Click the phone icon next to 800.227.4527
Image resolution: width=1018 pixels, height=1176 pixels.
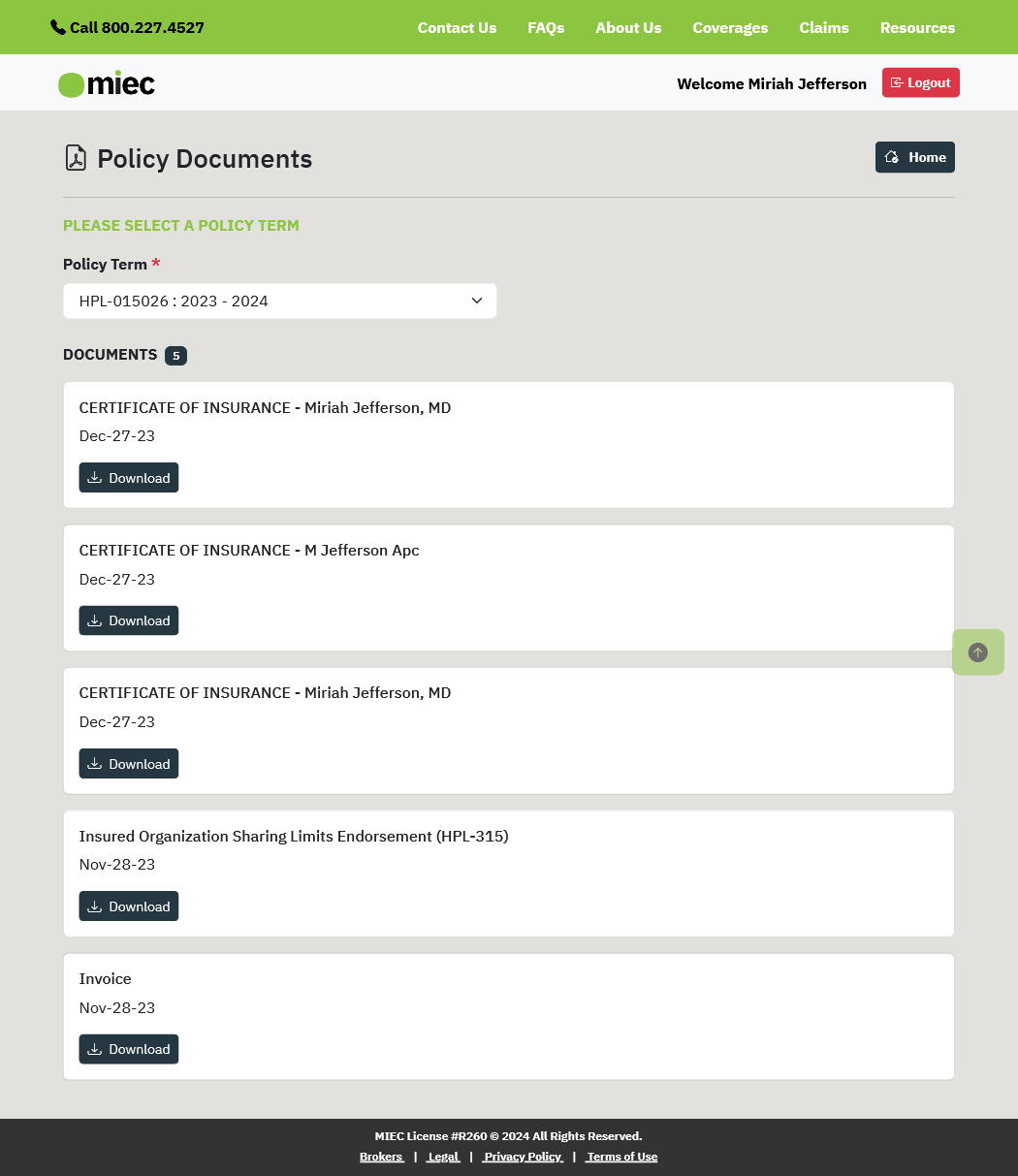[x=58, y=27]
